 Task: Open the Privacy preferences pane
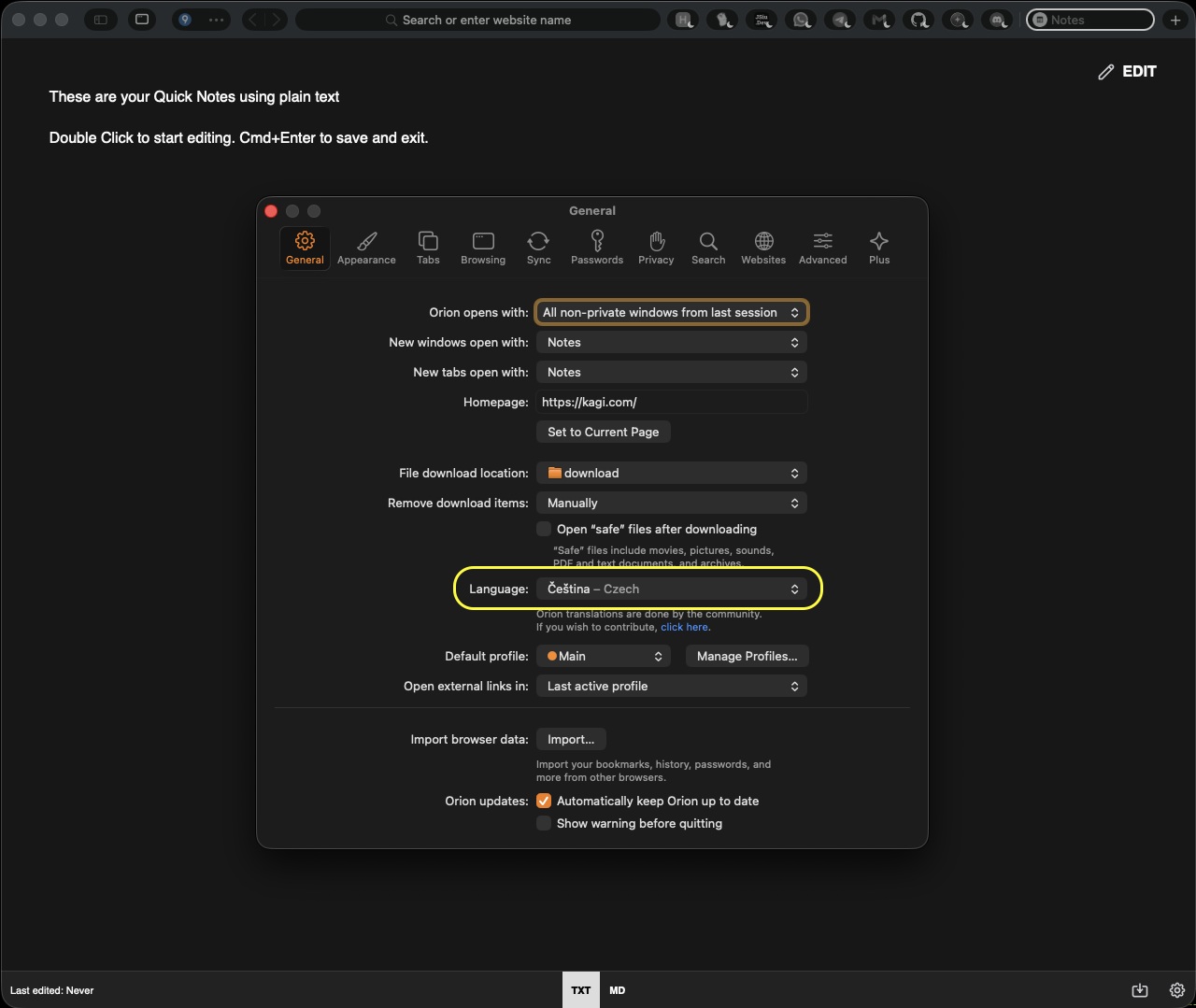click(x=656, y=248)
